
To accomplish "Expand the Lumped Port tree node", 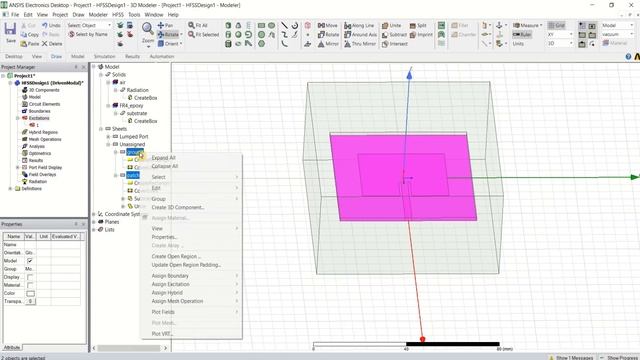I will pos(108,137).
